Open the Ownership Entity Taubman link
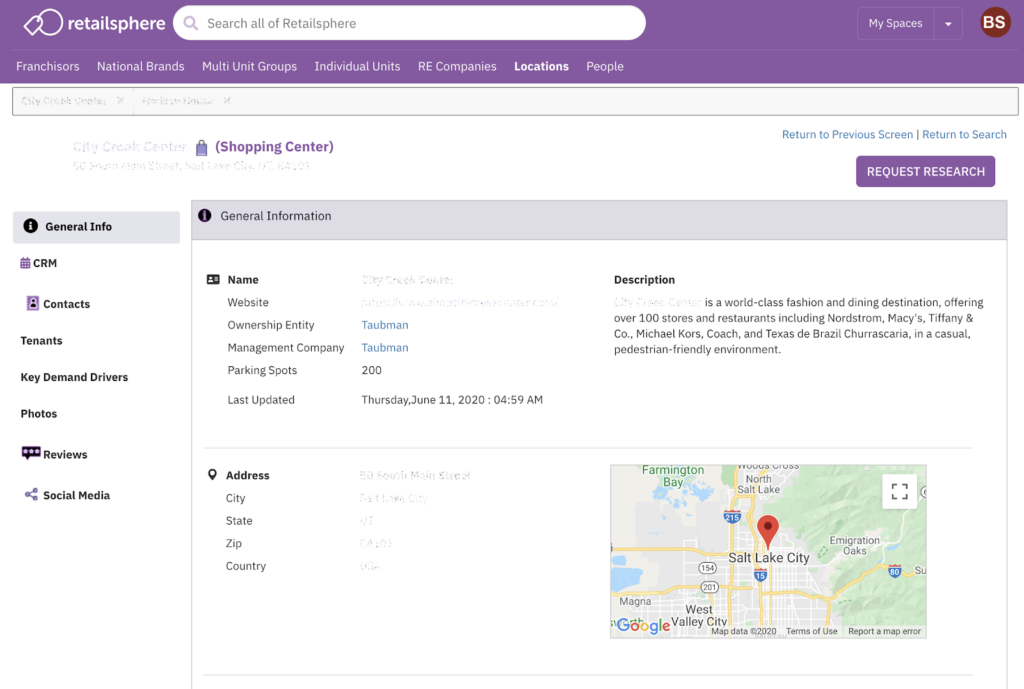Image resolution: width=1024 pixels, height=689 pixels. click(x=385, y=325)
